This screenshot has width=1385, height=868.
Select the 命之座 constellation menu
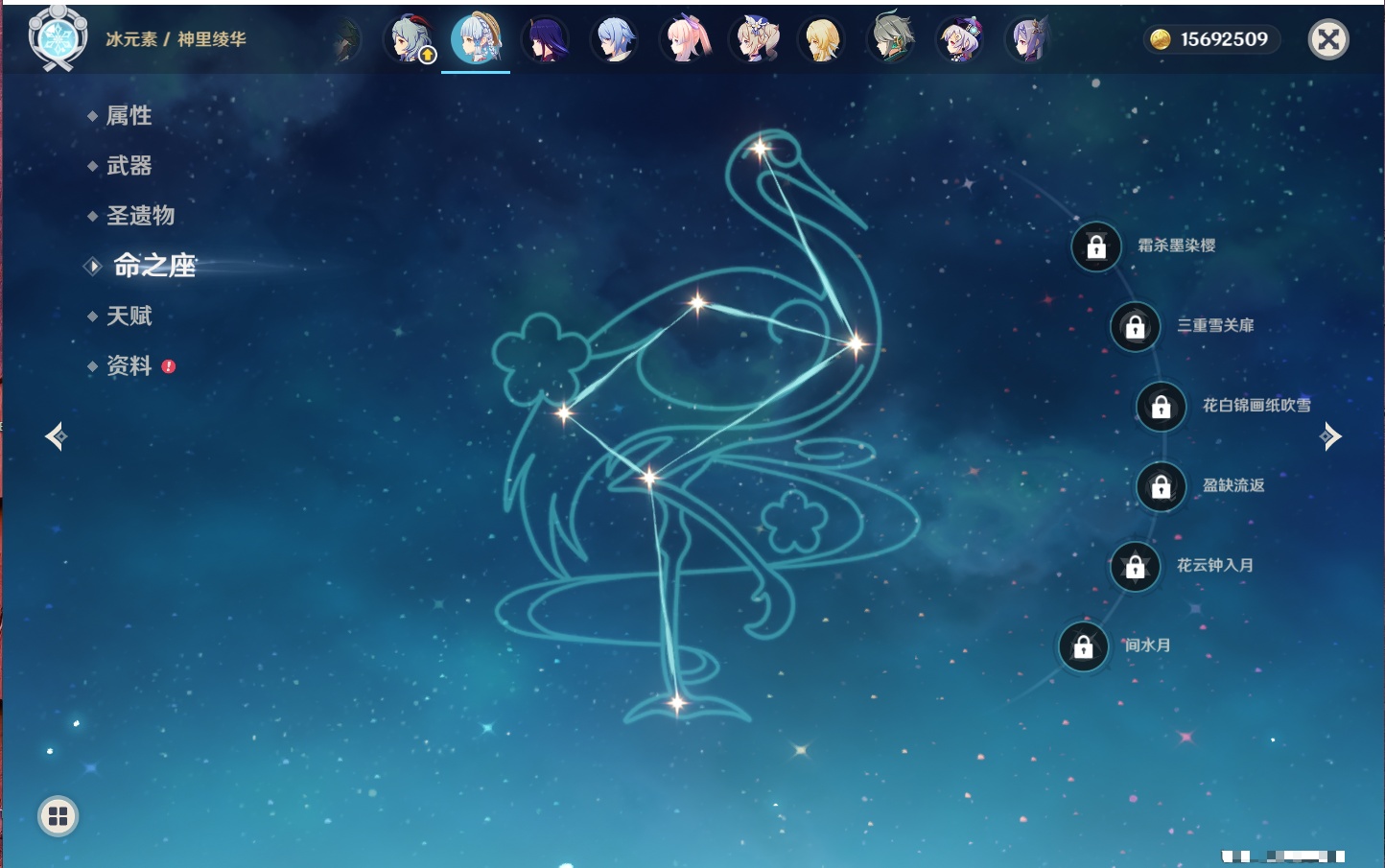click(153, 266)
